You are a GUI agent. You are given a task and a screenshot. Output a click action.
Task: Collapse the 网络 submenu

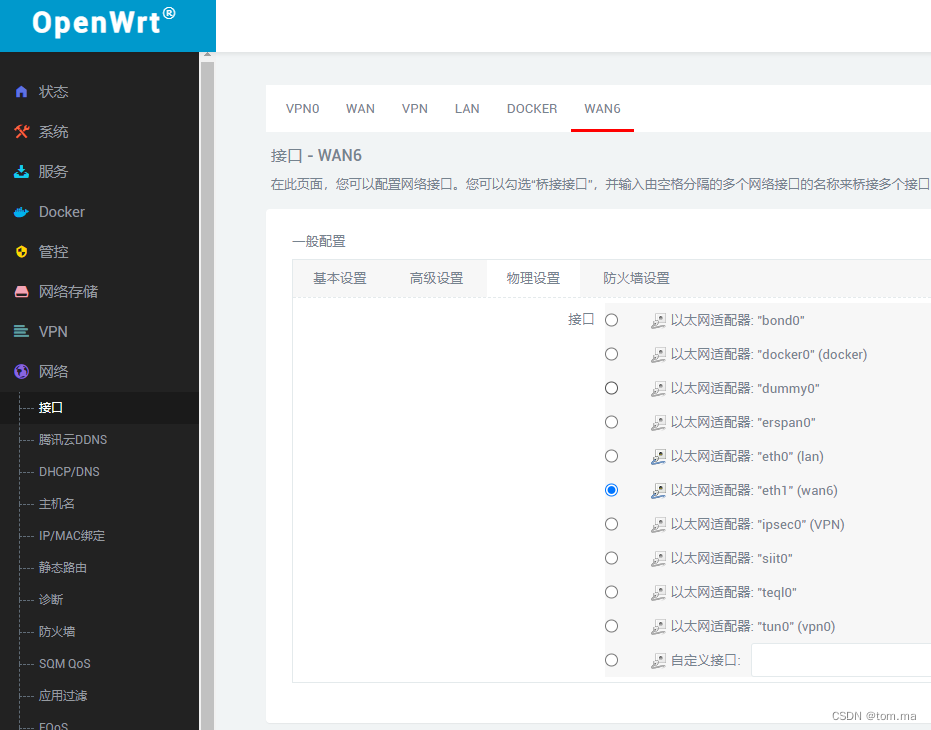coord(52,371)
